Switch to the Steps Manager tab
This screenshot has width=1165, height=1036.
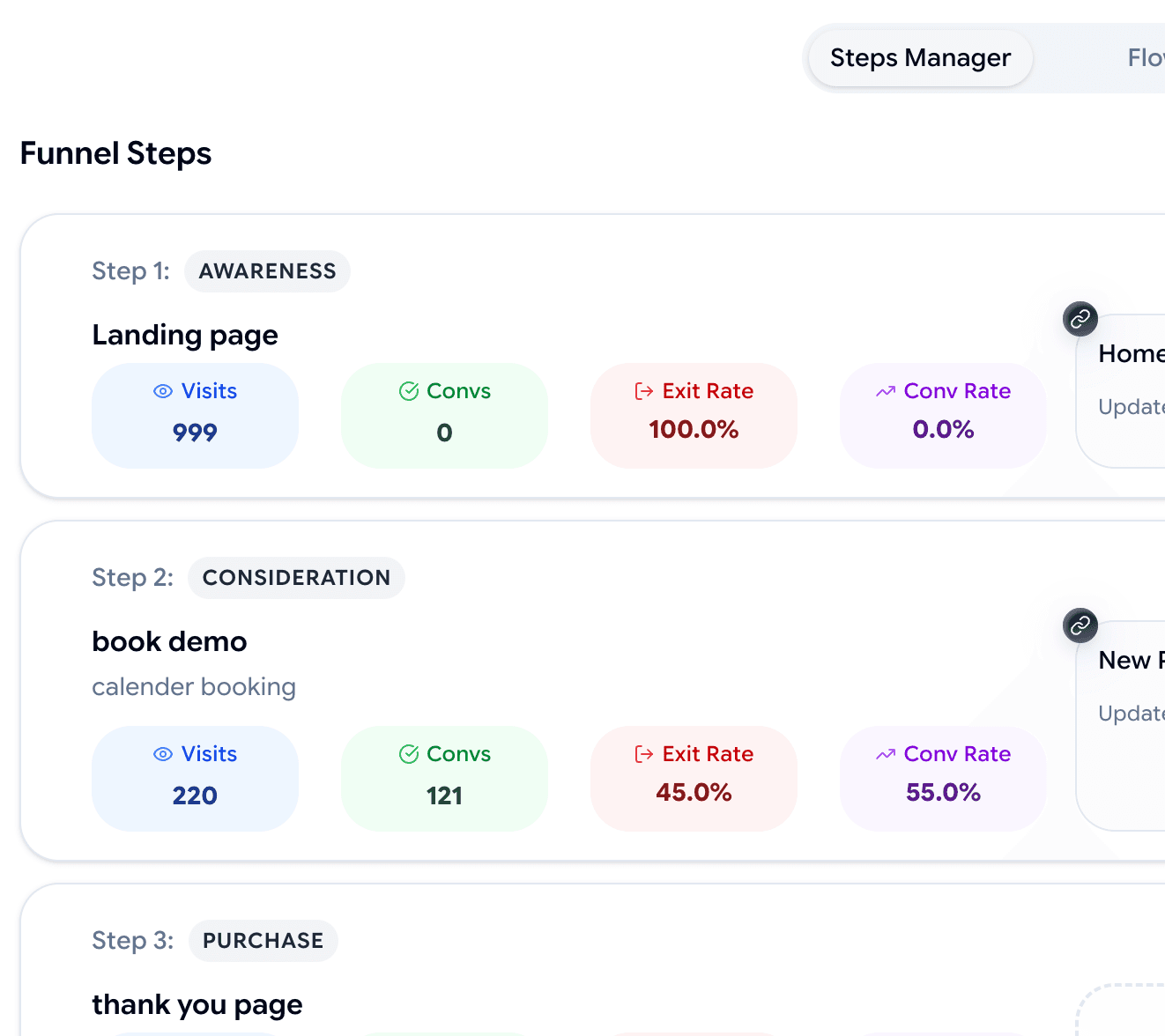coord(920,57)
